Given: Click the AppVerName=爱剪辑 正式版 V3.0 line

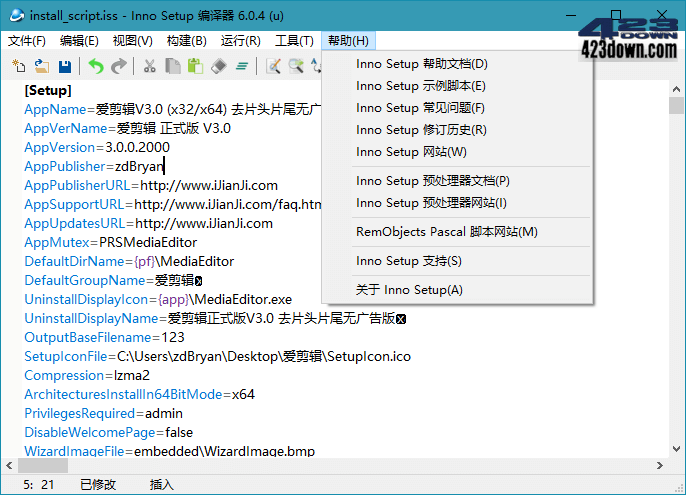Looking at the screenshot, I should point(127,128).
